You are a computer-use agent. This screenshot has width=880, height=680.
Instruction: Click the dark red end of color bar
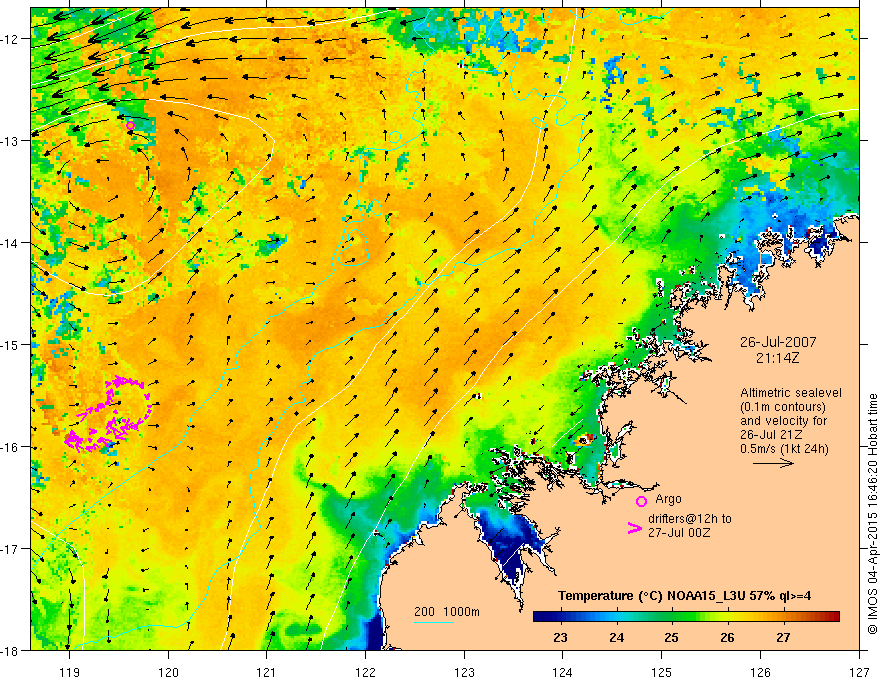coord(834,616)
